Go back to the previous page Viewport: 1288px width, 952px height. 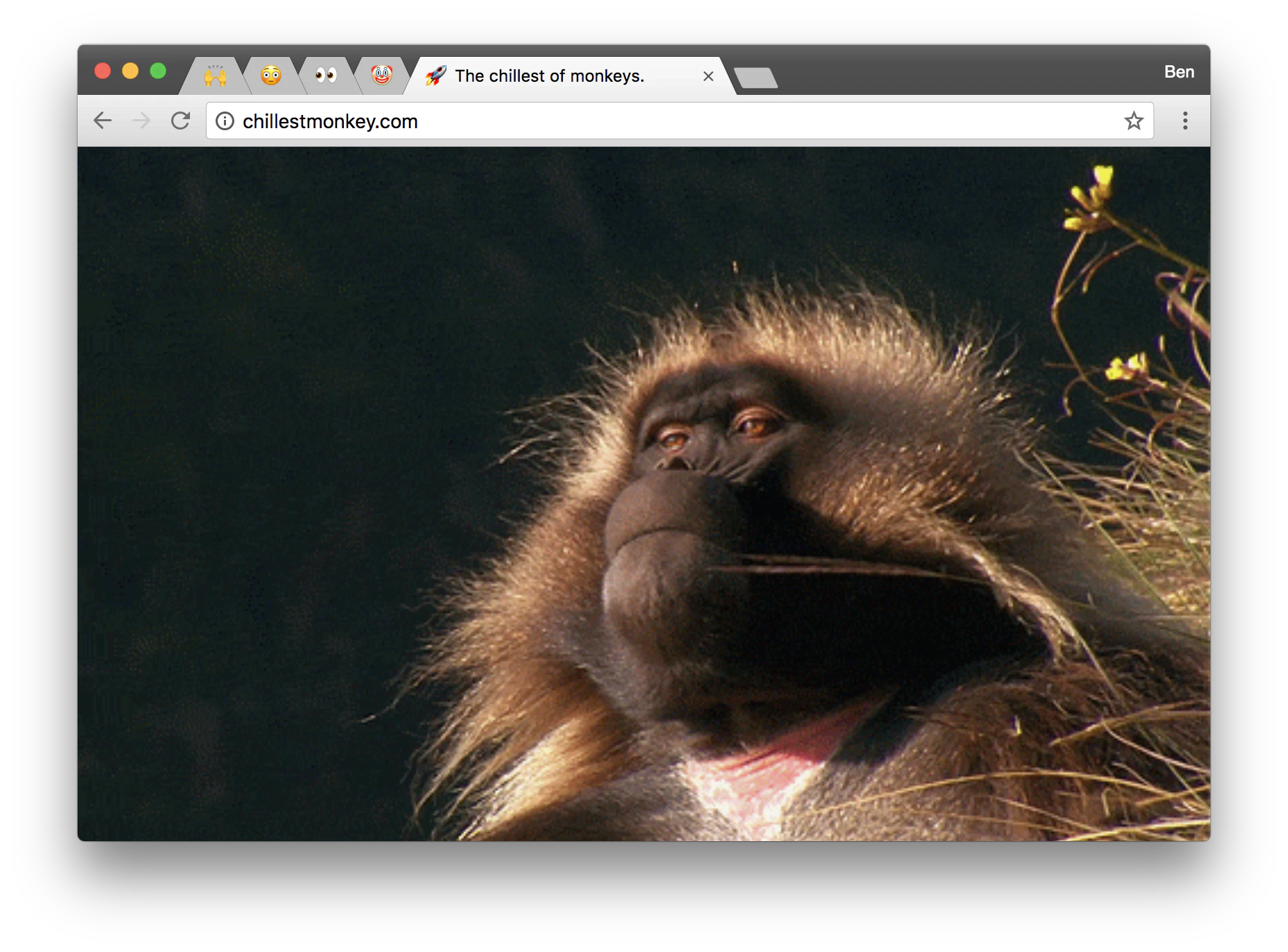pos(103,121)
